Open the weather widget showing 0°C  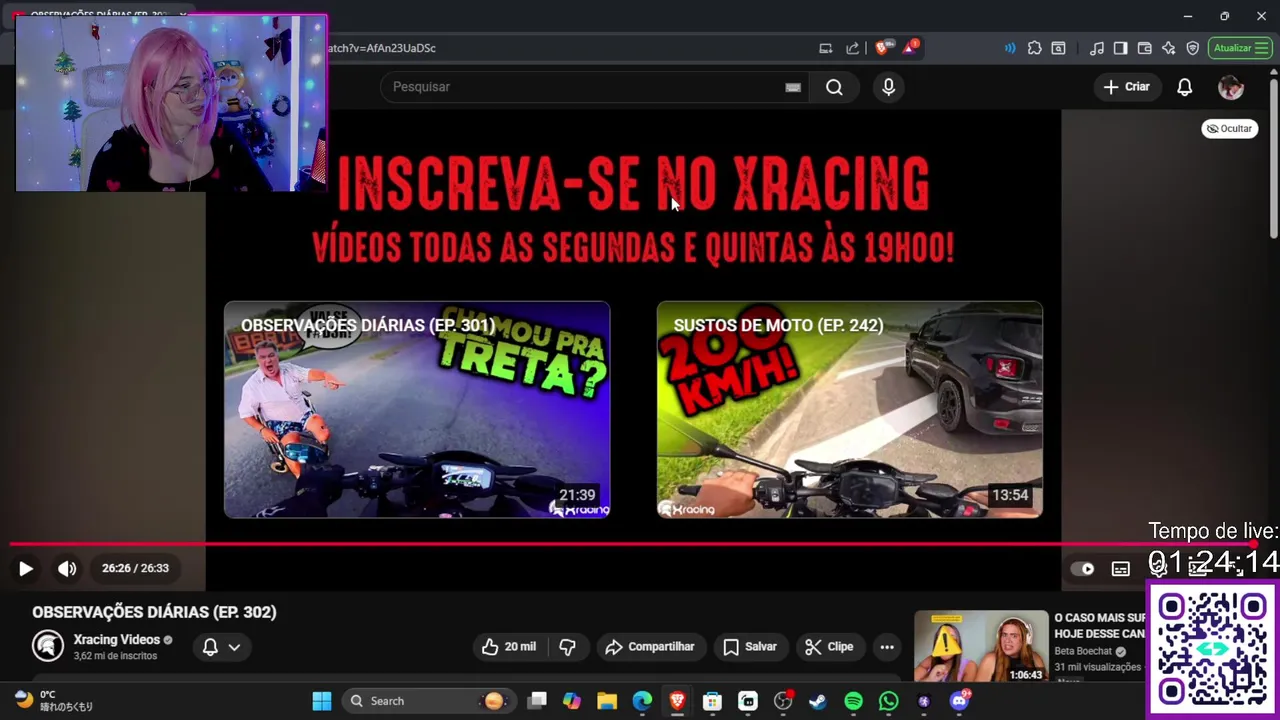click(54, 701)
